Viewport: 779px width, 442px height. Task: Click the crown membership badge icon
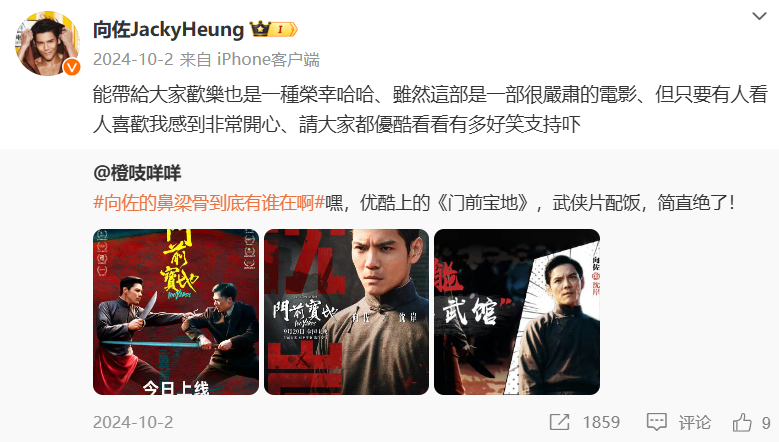pyautogui.click(x=273, y=29)
